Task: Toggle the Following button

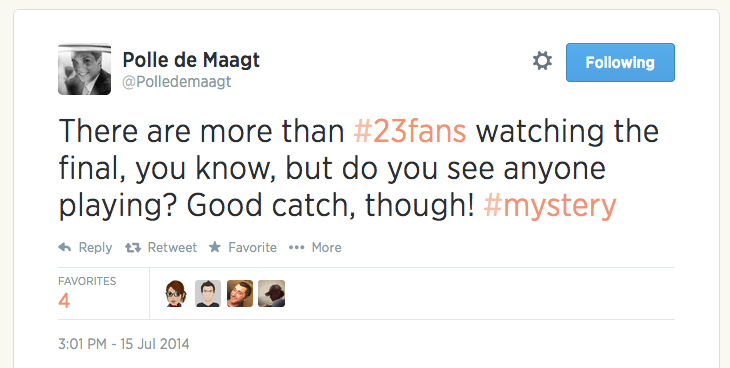Action: click(x=620, y=62)
